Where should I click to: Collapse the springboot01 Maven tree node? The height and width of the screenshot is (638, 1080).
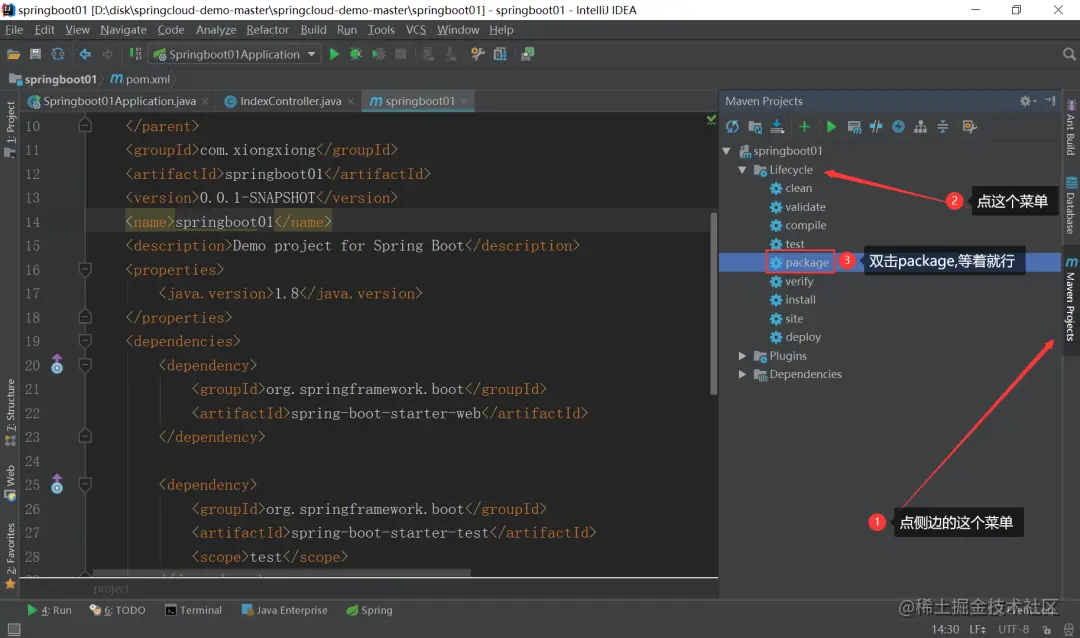coord(727,151)
